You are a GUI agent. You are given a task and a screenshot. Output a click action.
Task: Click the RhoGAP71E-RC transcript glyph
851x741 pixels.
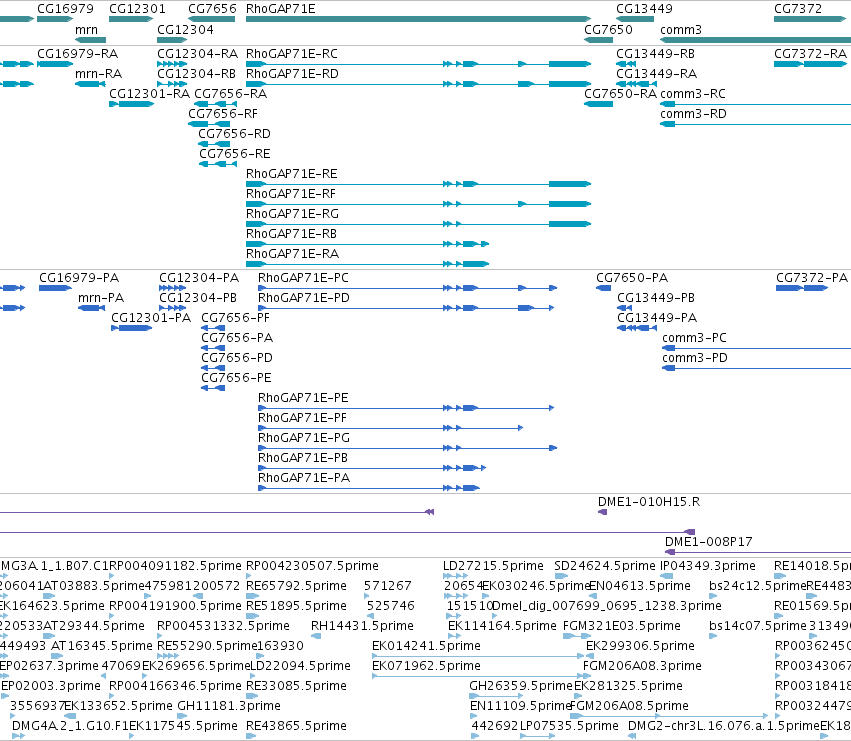[x=418, y=64]
